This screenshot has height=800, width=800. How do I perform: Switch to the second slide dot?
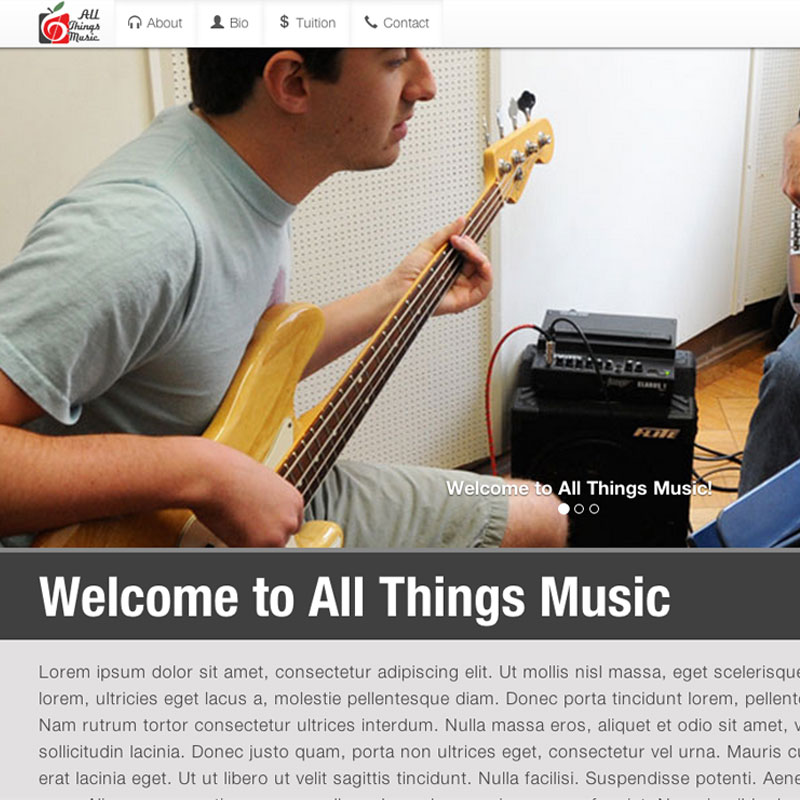[x=579, y=509]
